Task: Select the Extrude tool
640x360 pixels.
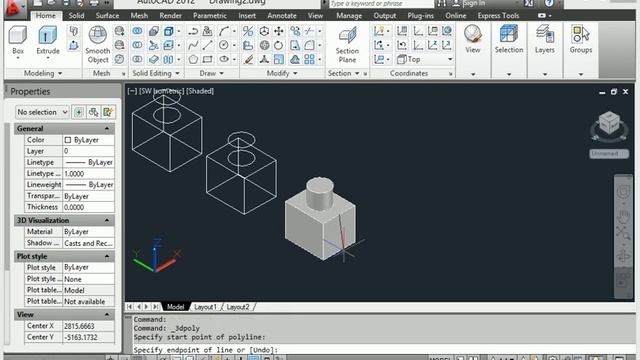Action: 48,41
